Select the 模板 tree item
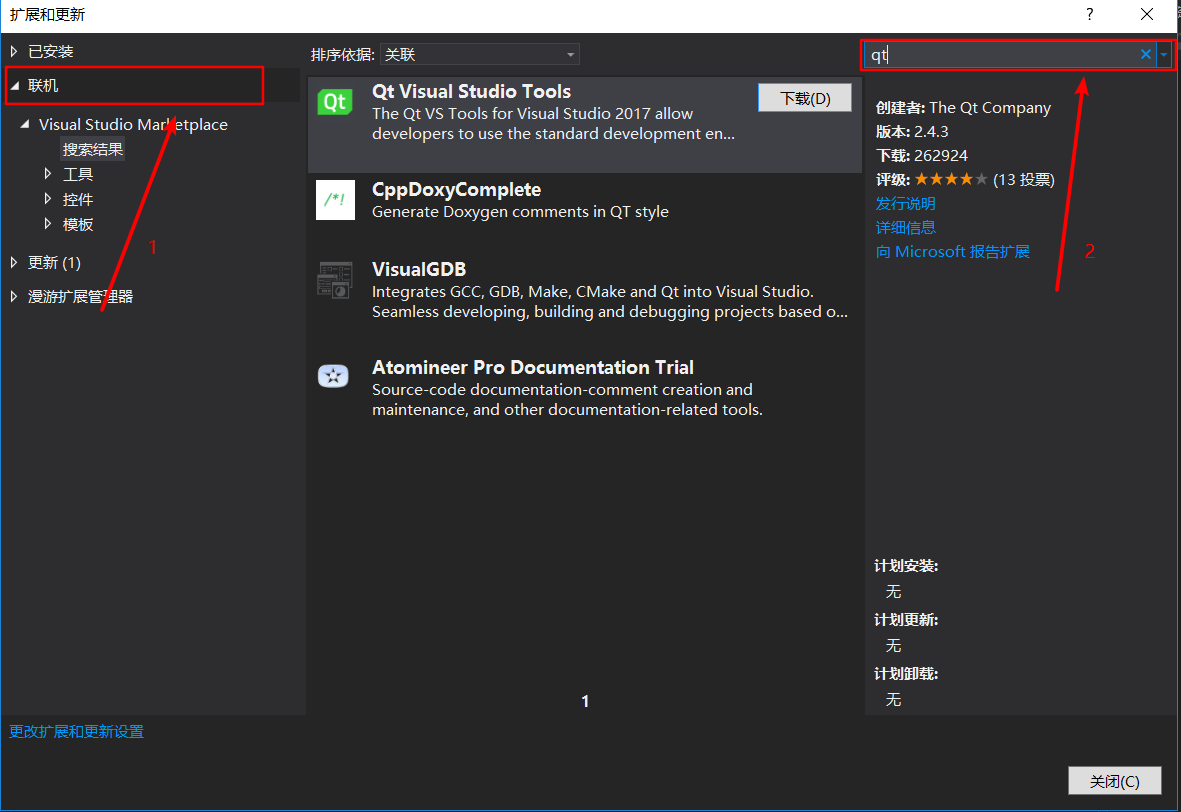The height and width of the screenshot is (812, 1181). coord(78,224)
